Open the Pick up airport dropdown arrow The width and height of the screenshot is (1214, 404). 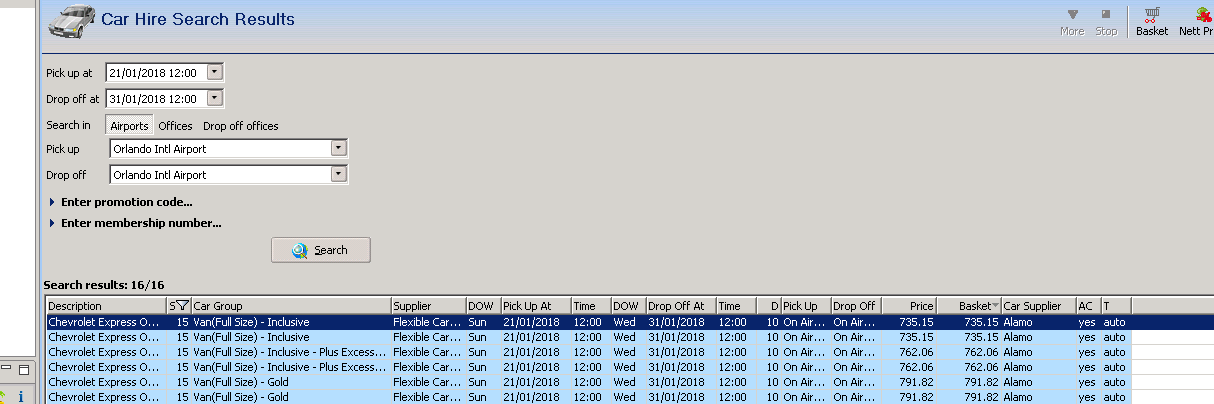click(x=339, y=148)
